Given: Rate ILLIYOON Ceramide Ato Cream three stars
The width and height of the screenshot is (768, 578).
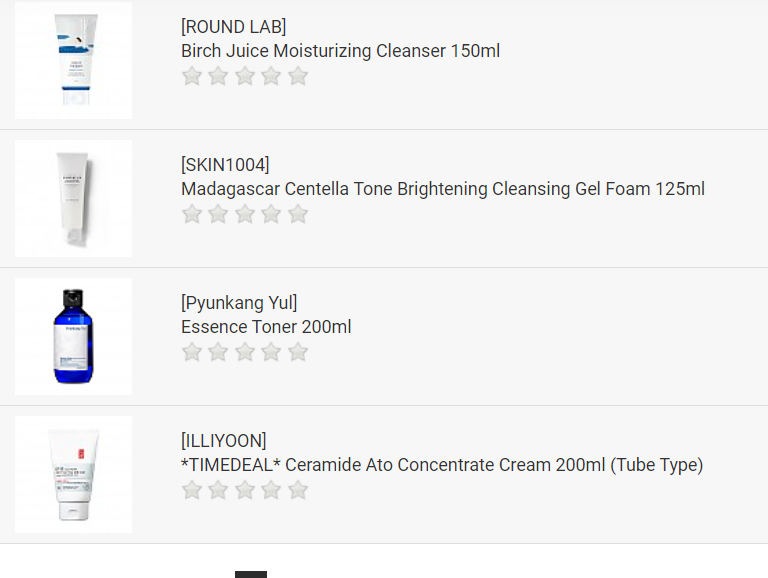Looking at the screenshot, I should pos(245,490).
